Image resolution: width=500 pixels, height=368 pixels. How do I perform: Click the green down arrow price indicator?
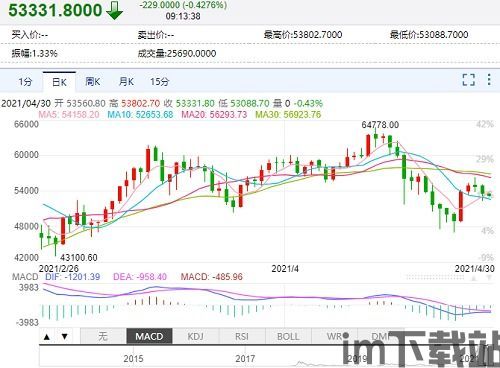pos(114,10)
